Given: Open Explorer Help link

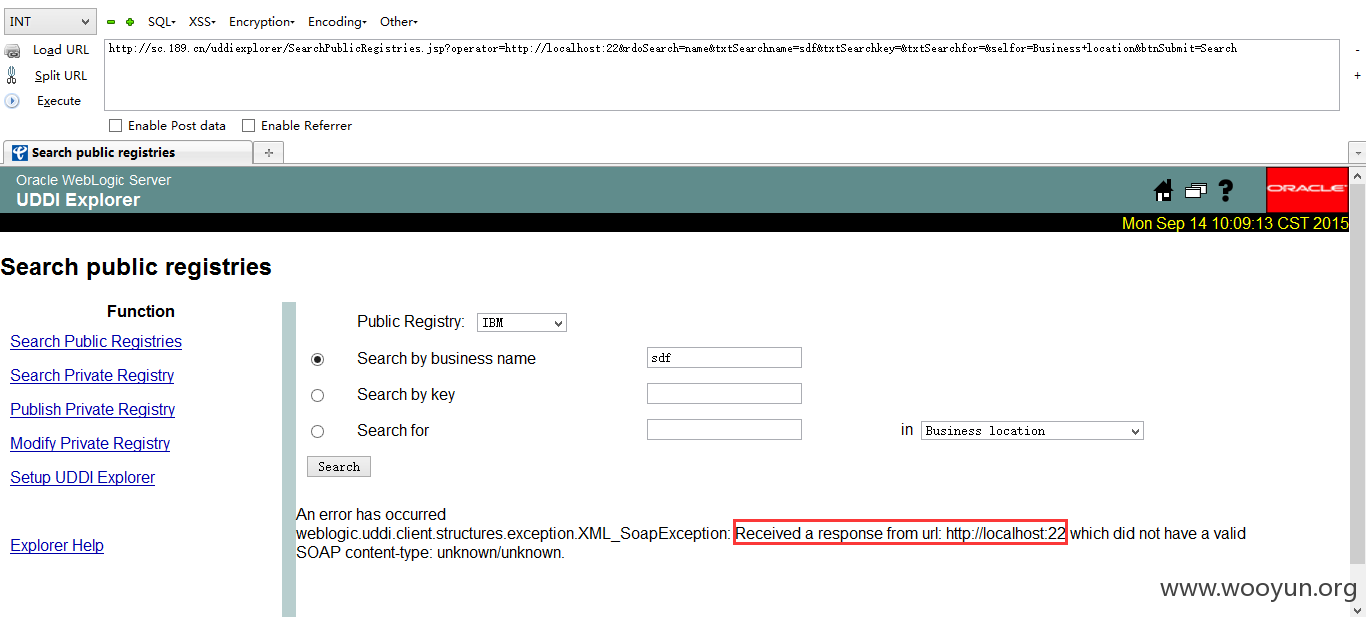Looking at the screenshot, I should (x=57, y=546).
